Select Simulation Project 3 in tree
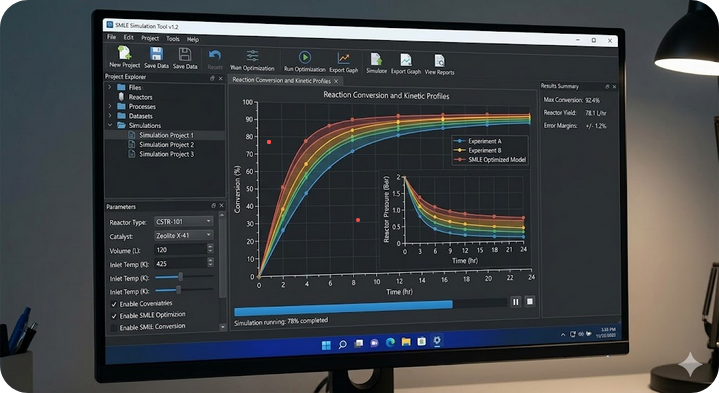Viewport: 719px width, 393px height. click(166, 154)
